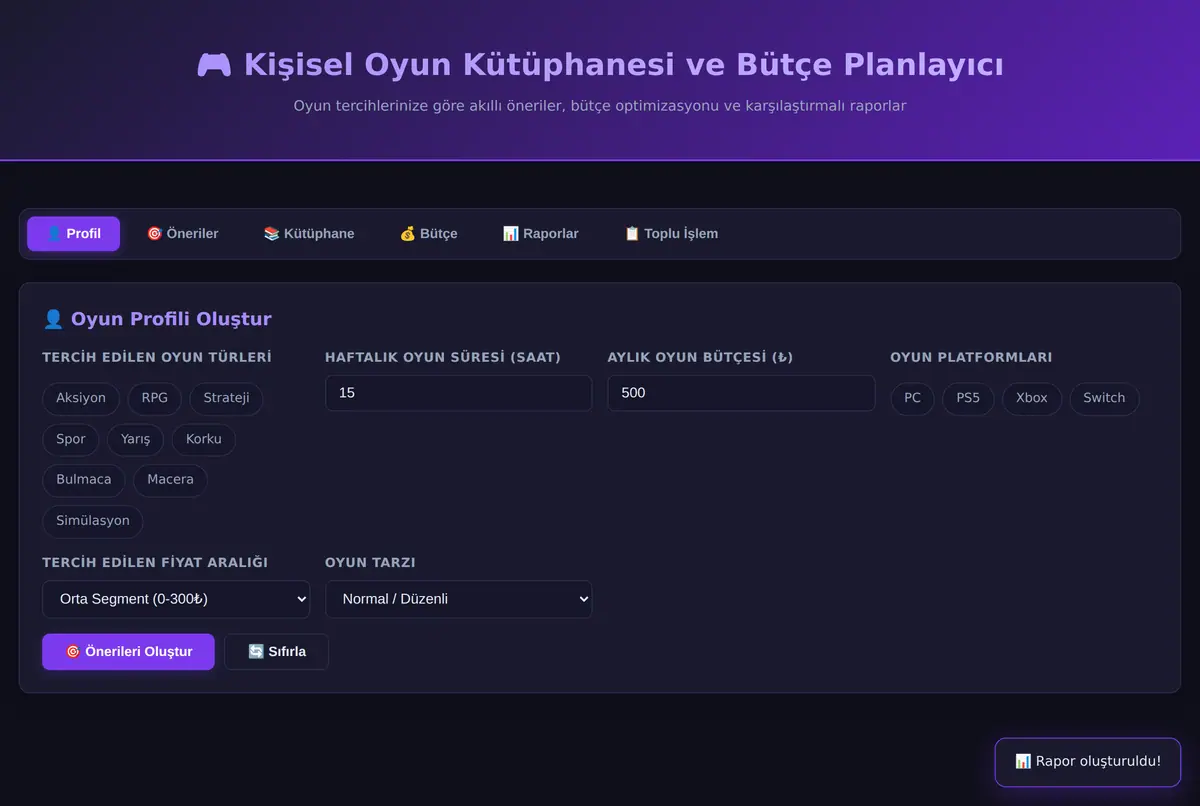
Task: Open the Profil tab
Action: [73, 234]
